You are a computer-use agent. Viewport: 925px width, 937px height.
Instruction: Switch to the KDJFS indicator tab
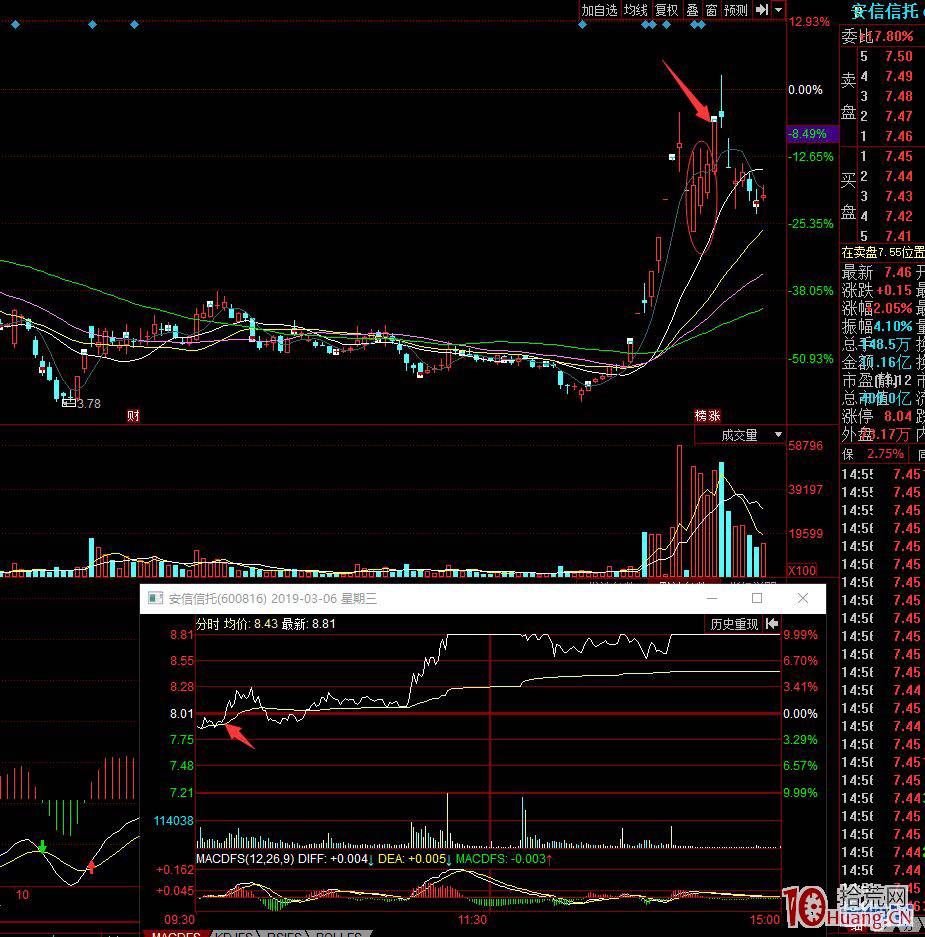pos(234,933)
